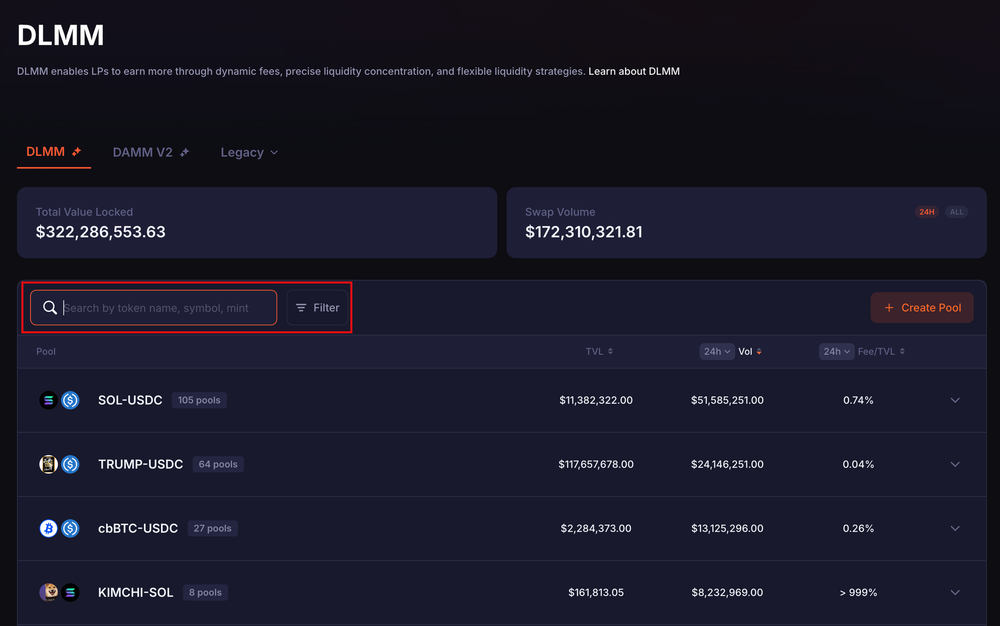Sort pools by Vol column

coord(750,351)
